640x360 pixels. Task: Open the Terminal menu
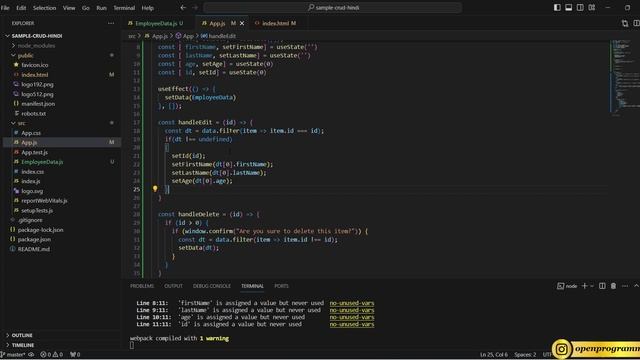pyautogui.click(x=124, y=8)
